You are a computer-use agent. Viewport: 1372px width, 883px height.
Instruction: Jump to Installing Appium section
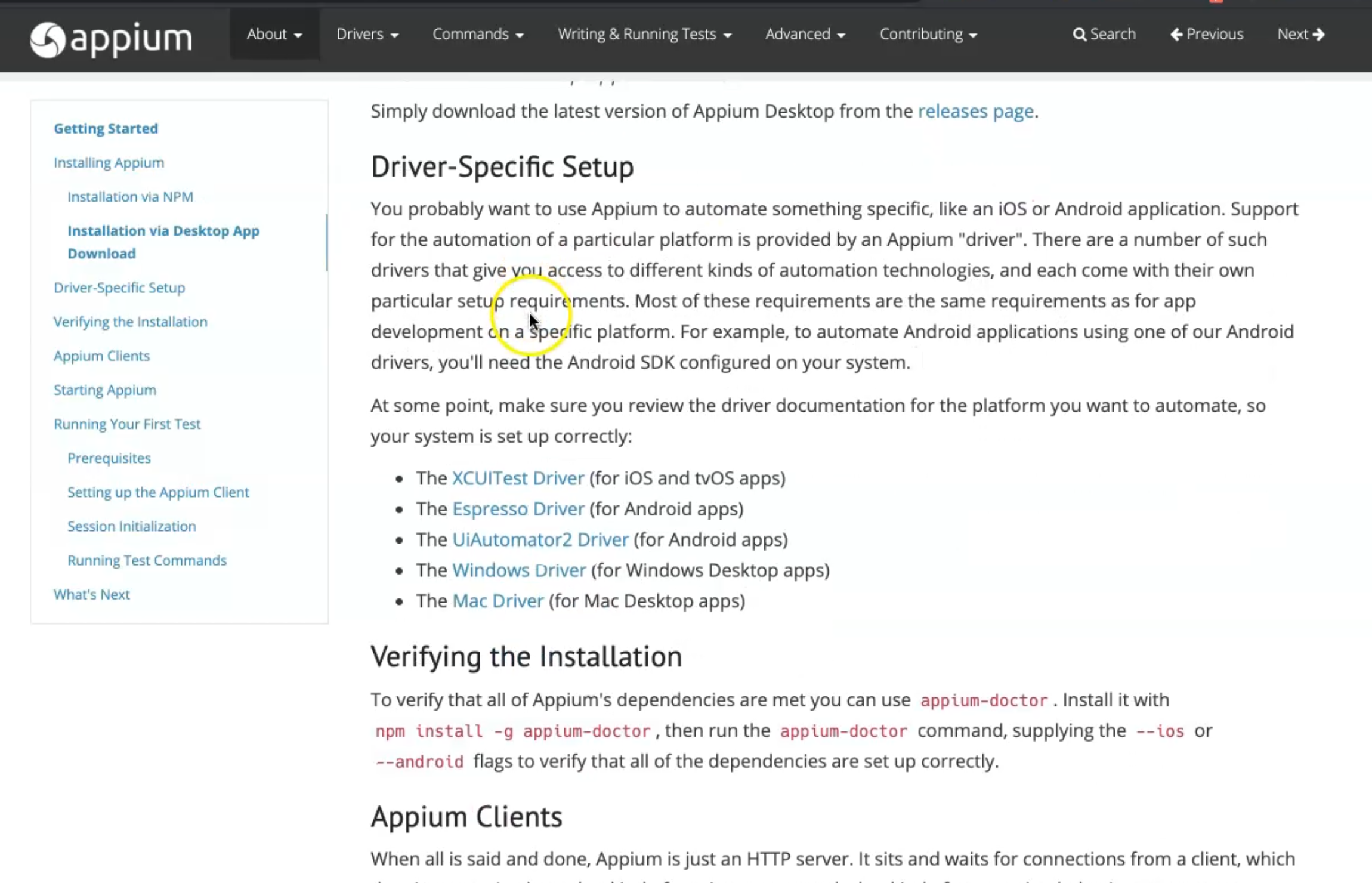point(109,162)
